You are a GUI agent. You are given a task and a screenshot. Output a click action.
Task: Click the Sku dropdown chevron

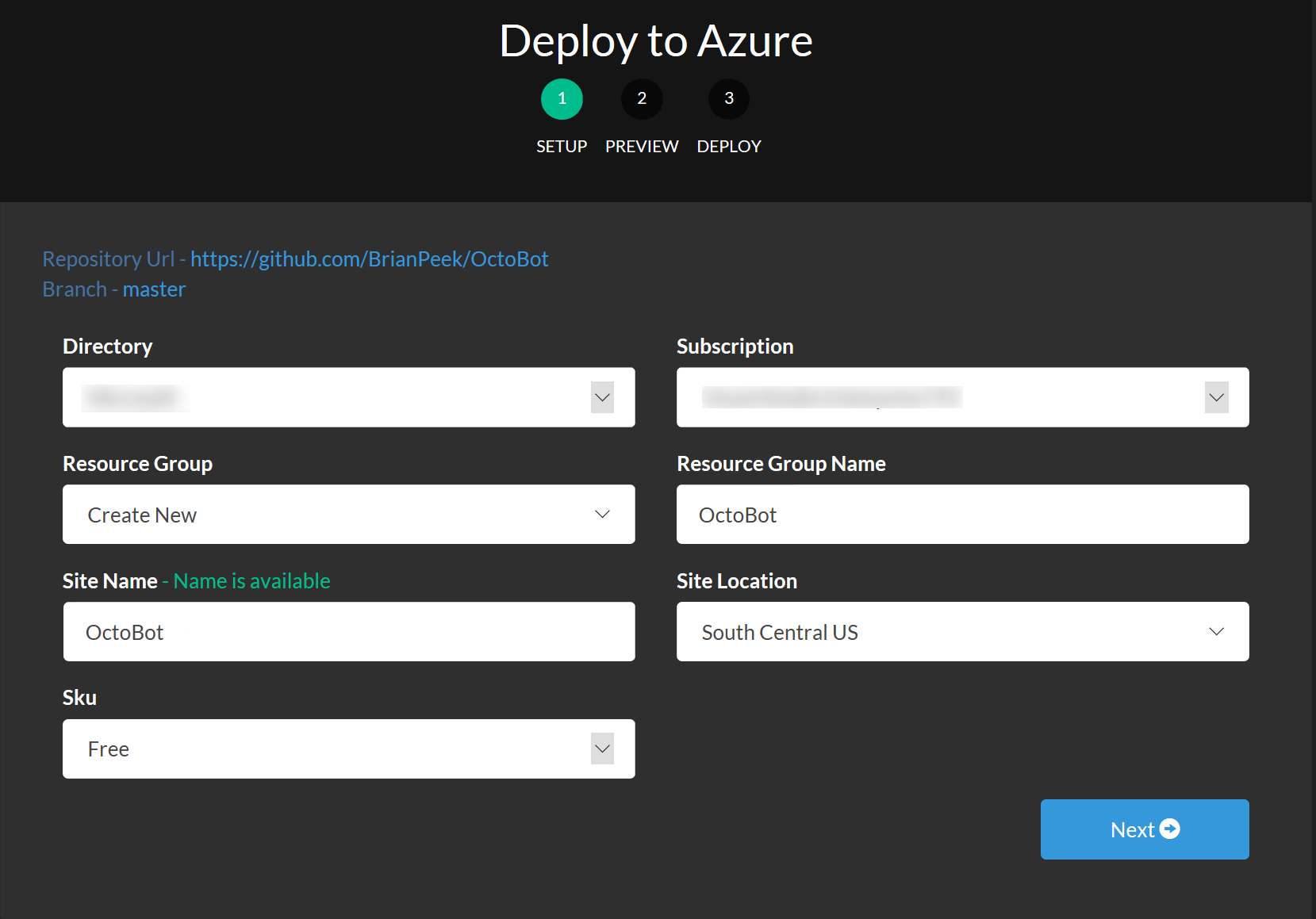602,749
